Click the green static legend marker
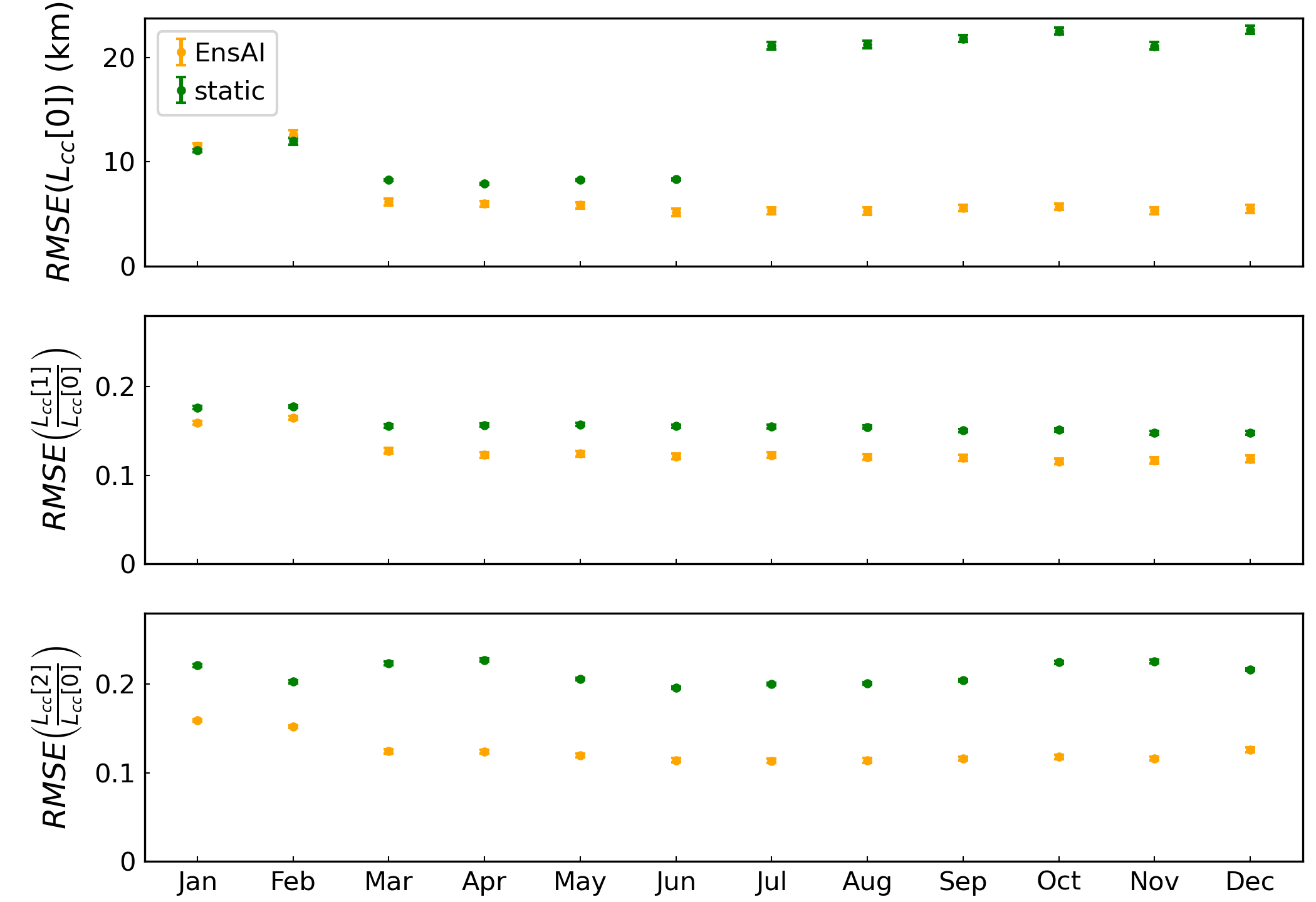1316x902 pixels. coord(181,90)
